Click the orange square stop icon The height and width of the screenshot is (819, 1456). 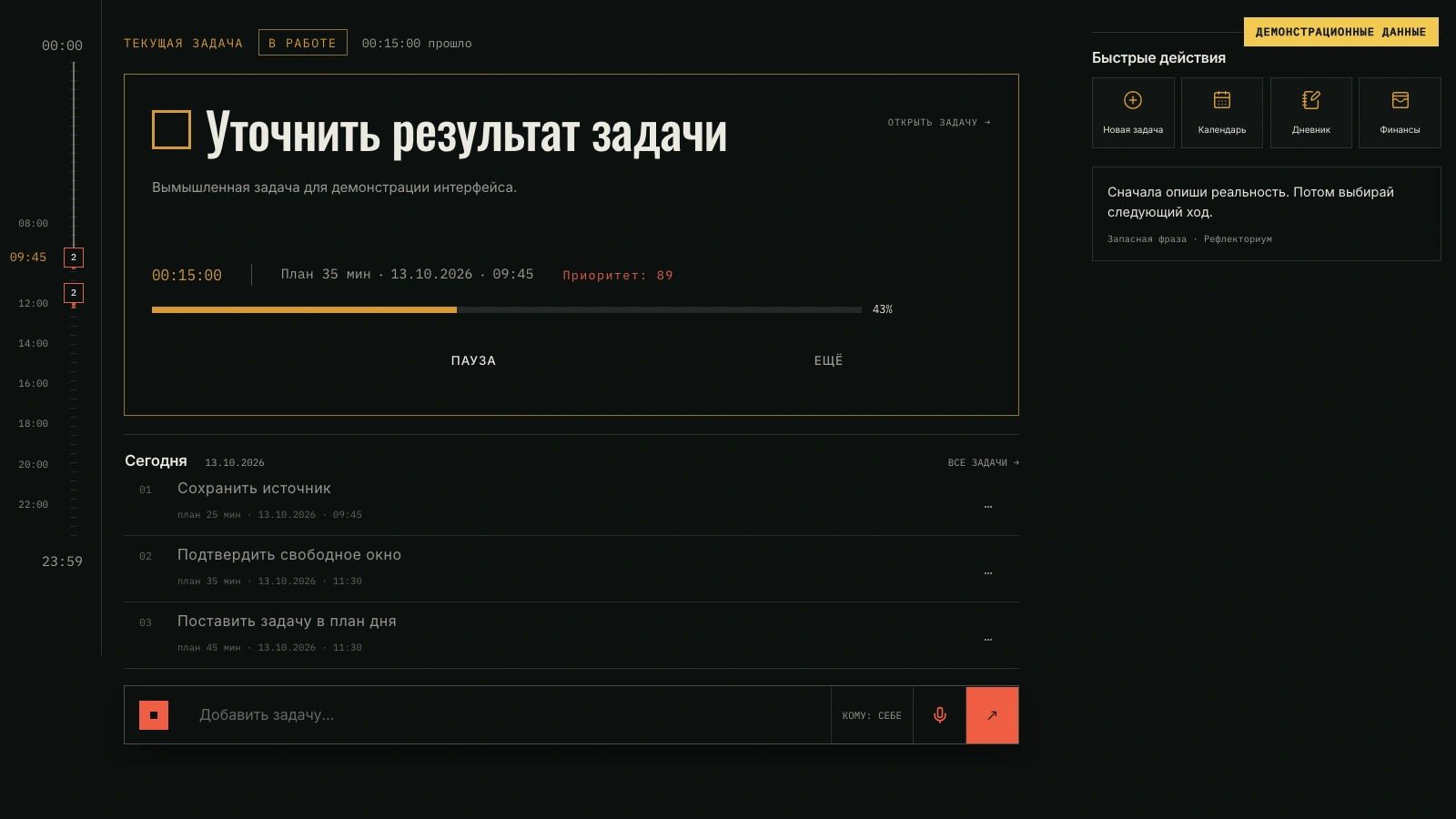click(x=154, y=715)
